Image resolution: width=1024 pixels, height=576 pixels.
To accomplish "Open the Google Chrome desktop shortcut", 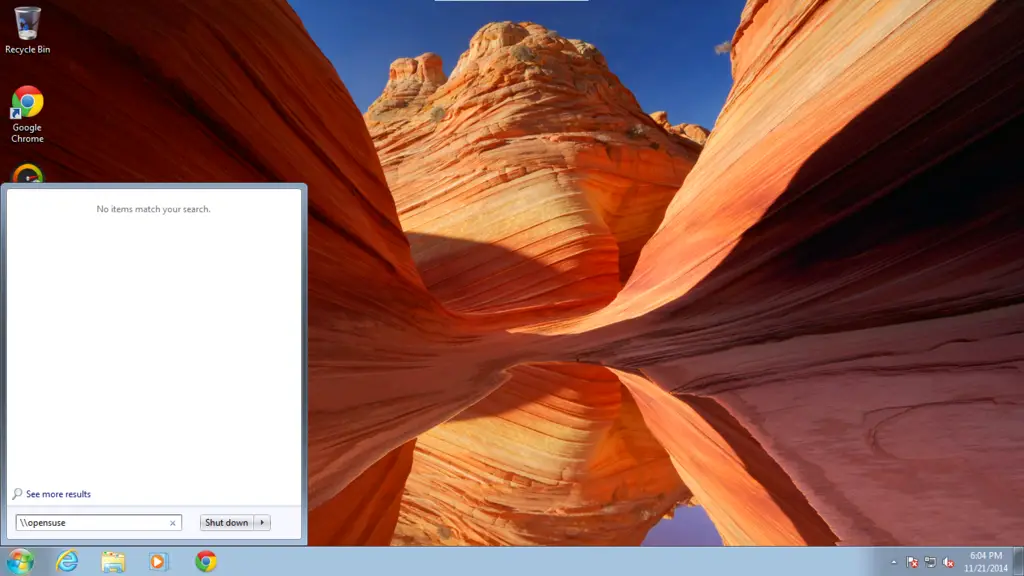I will coord(27,114).
